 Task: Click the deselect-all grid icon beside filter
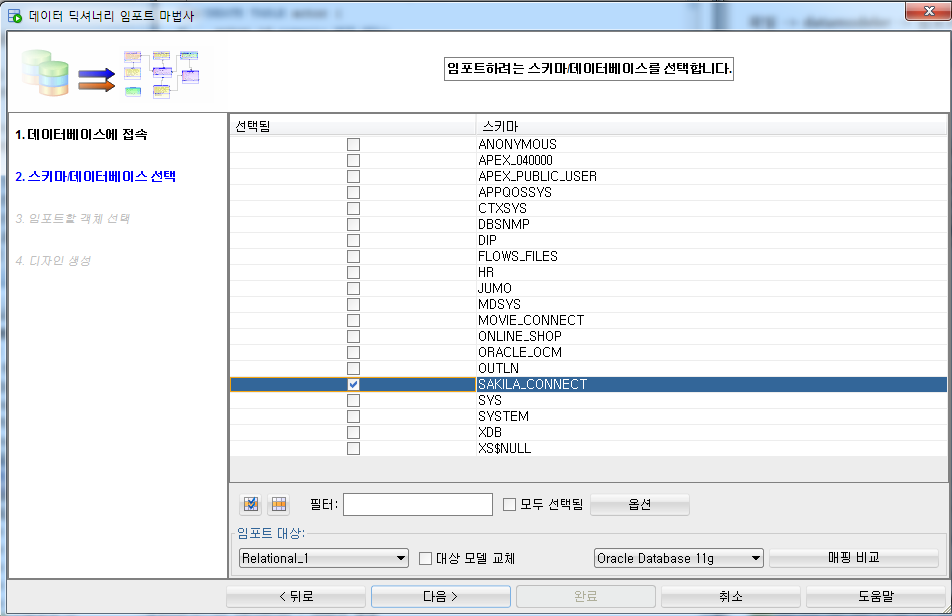click(x=279, y=504)
